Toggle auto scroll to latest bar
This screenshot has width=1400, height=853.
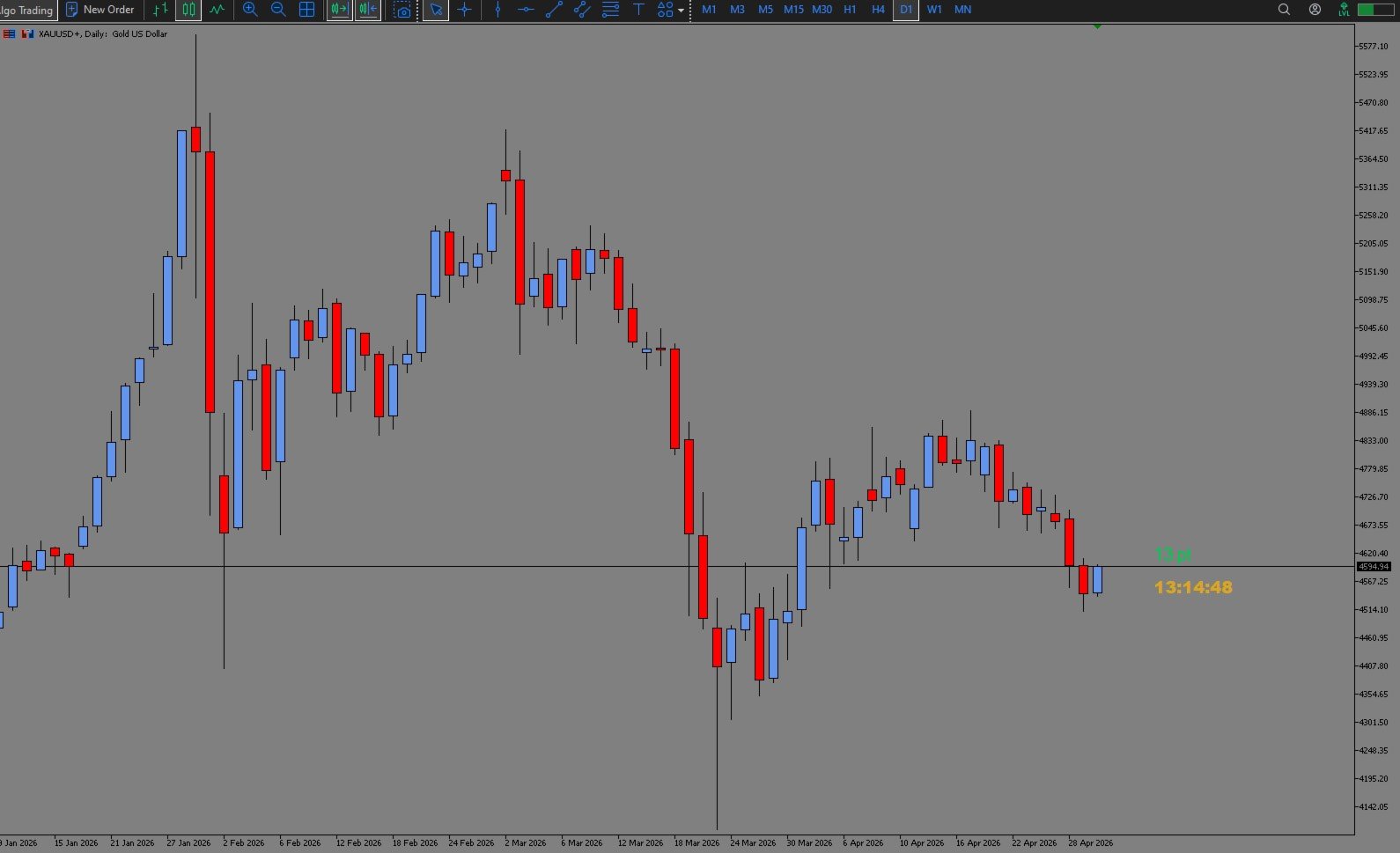click(x=339, y=10)
